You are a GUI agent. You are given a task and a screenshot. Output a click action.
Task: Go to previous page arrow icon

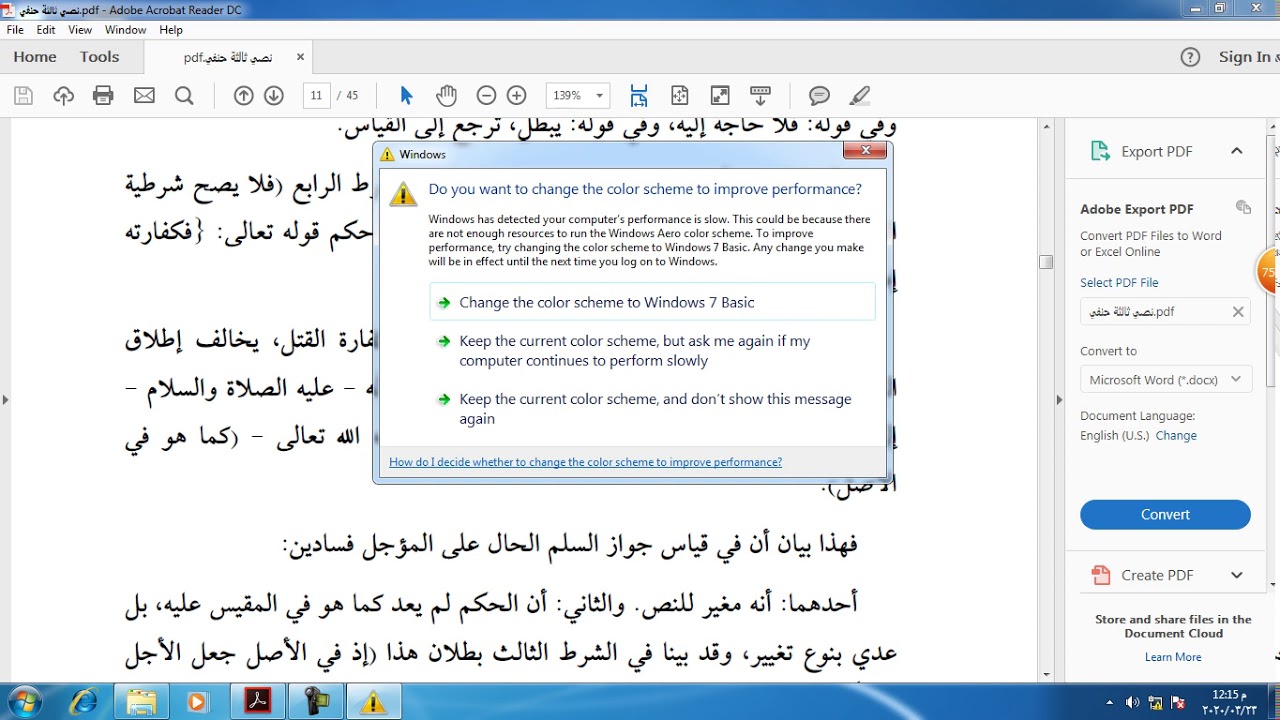(243, 96)
